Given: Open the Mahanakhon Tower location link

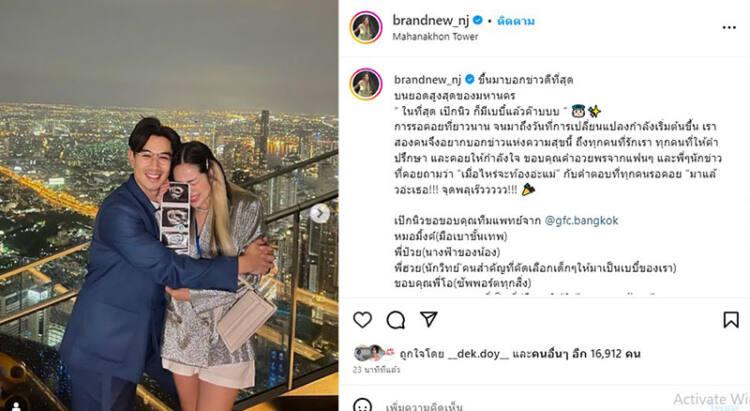Looking at the screenshot, I should (435, 36).
